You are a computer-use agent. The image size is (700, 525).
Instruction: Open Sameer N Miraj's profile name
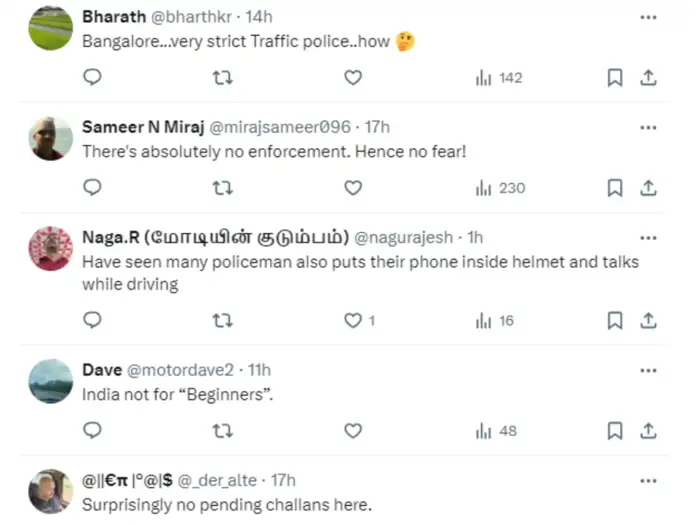coord(140,127)
